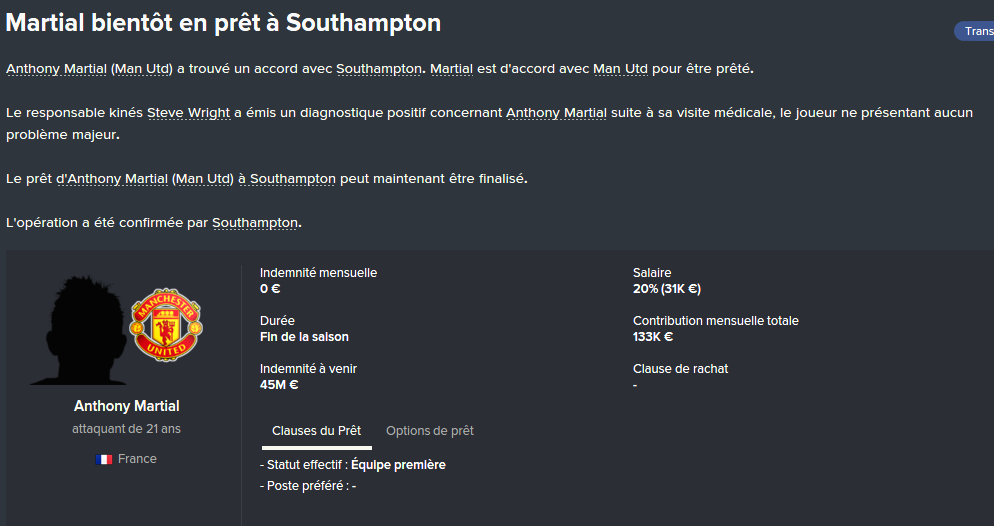The height and width of the screenshot is (526, 994).
Task: Click d'Anthony Martial link in loan sentence
Action: click(x=112, y=179)
